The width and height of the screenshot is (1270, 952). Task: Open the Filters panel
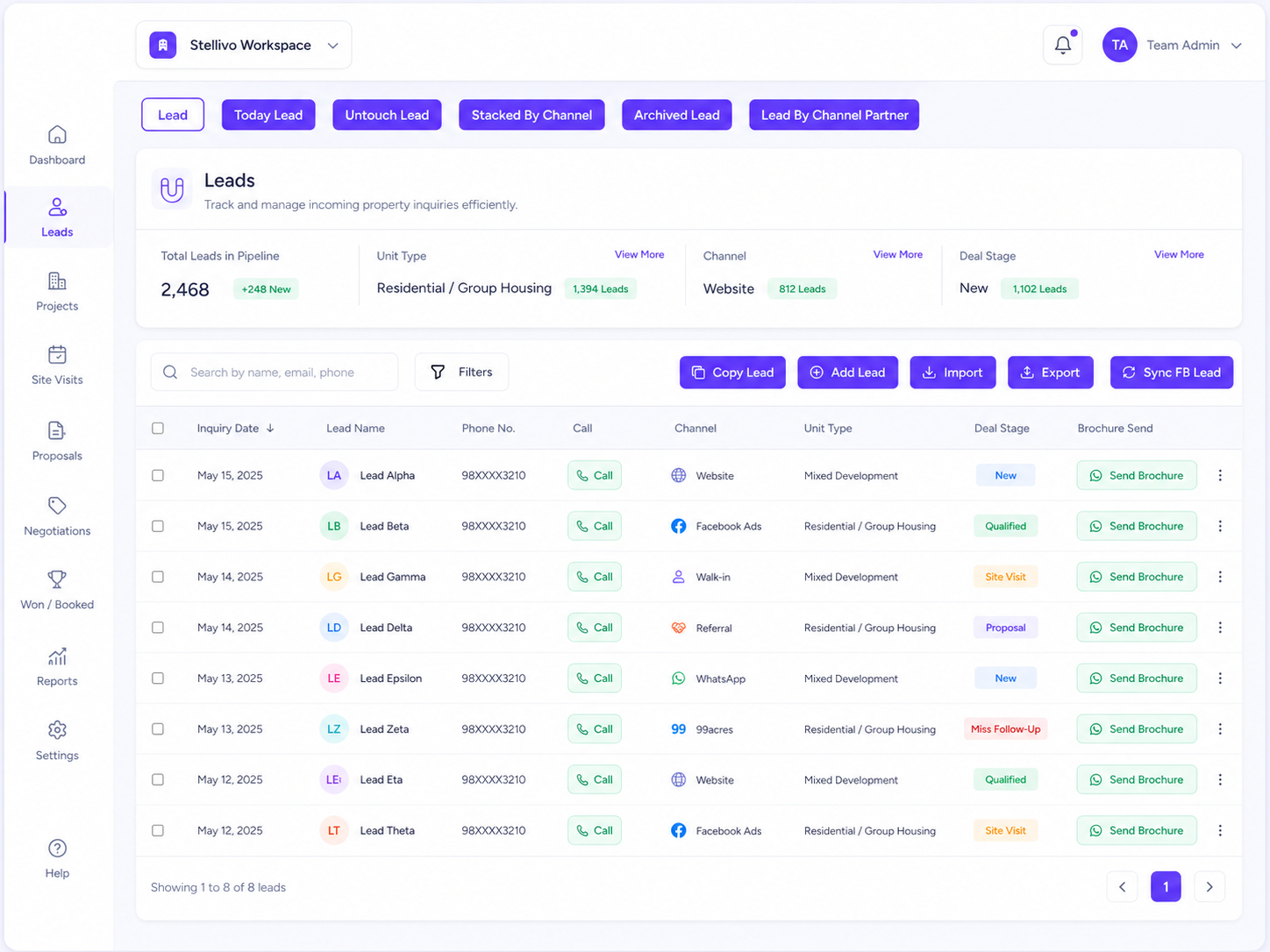pyautogui.click(x=461, y=373)
